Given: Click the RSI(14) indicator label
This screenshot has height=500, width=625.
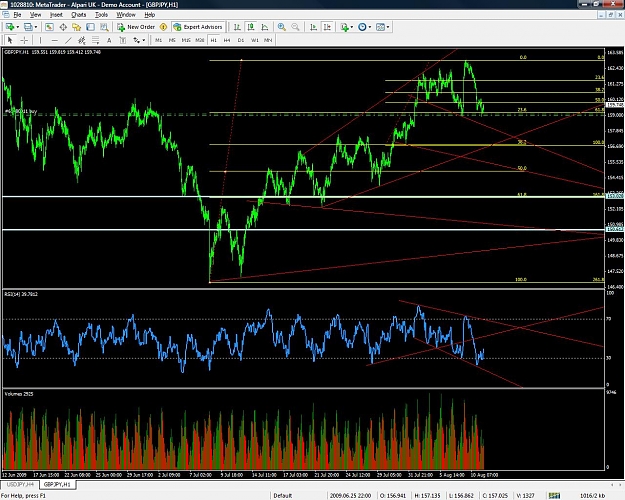Looking at the screenshot, I should click(x=21, y=294).
